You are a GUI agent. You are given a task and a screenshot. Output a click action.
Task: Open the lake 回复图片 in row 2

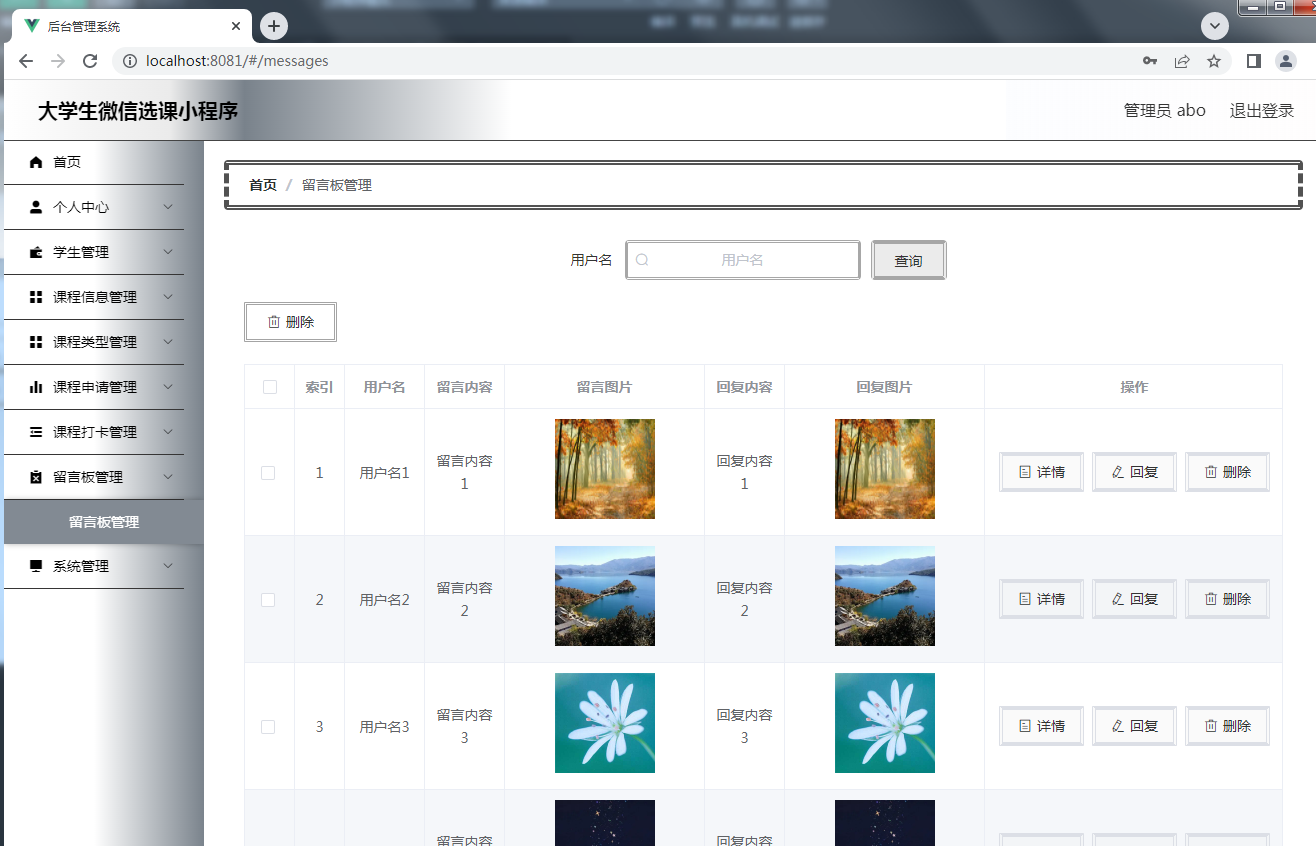point(885,596)
